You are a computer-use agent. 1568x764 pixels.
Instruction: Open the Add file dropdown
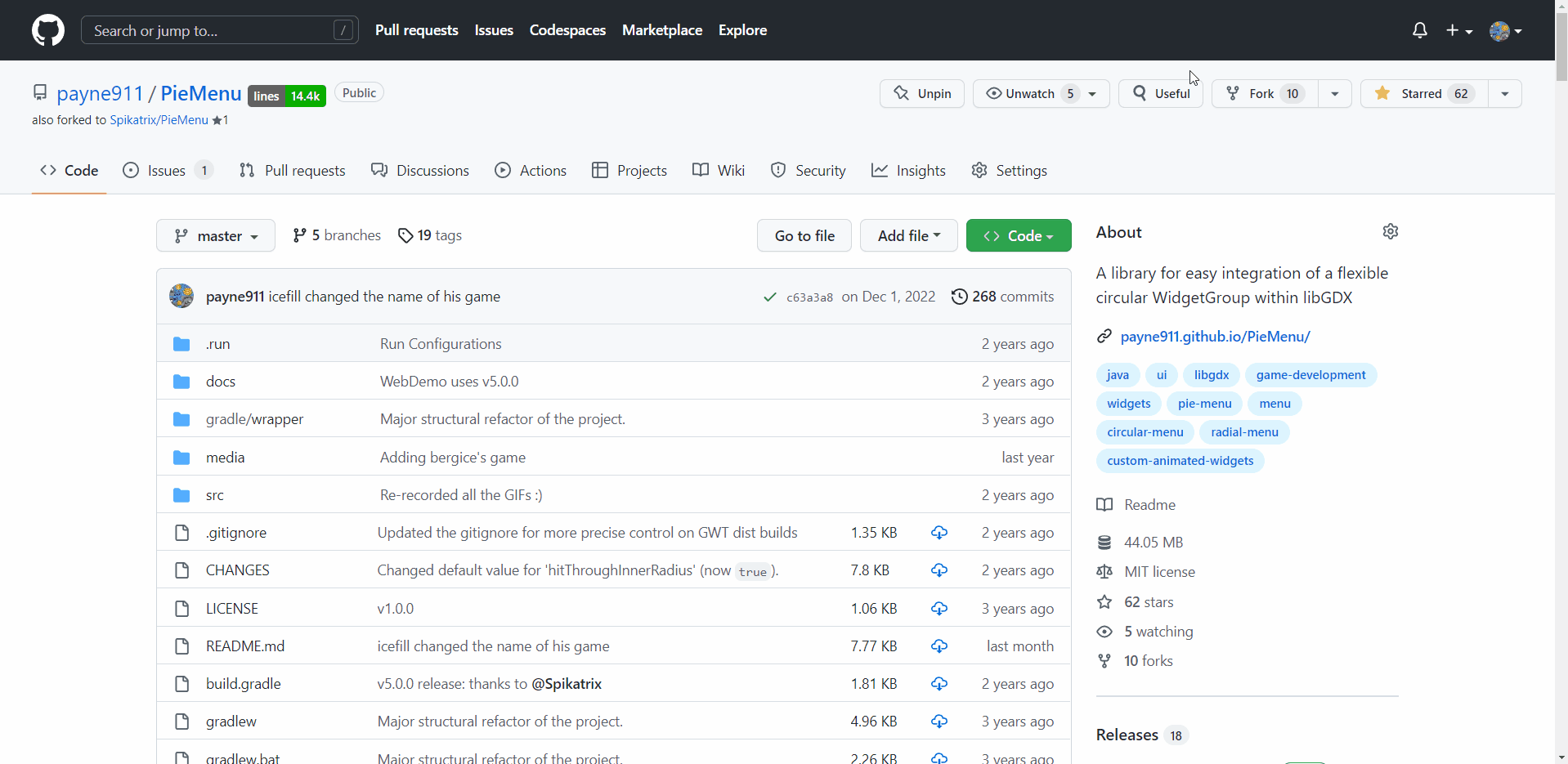(x=909, y=235)
